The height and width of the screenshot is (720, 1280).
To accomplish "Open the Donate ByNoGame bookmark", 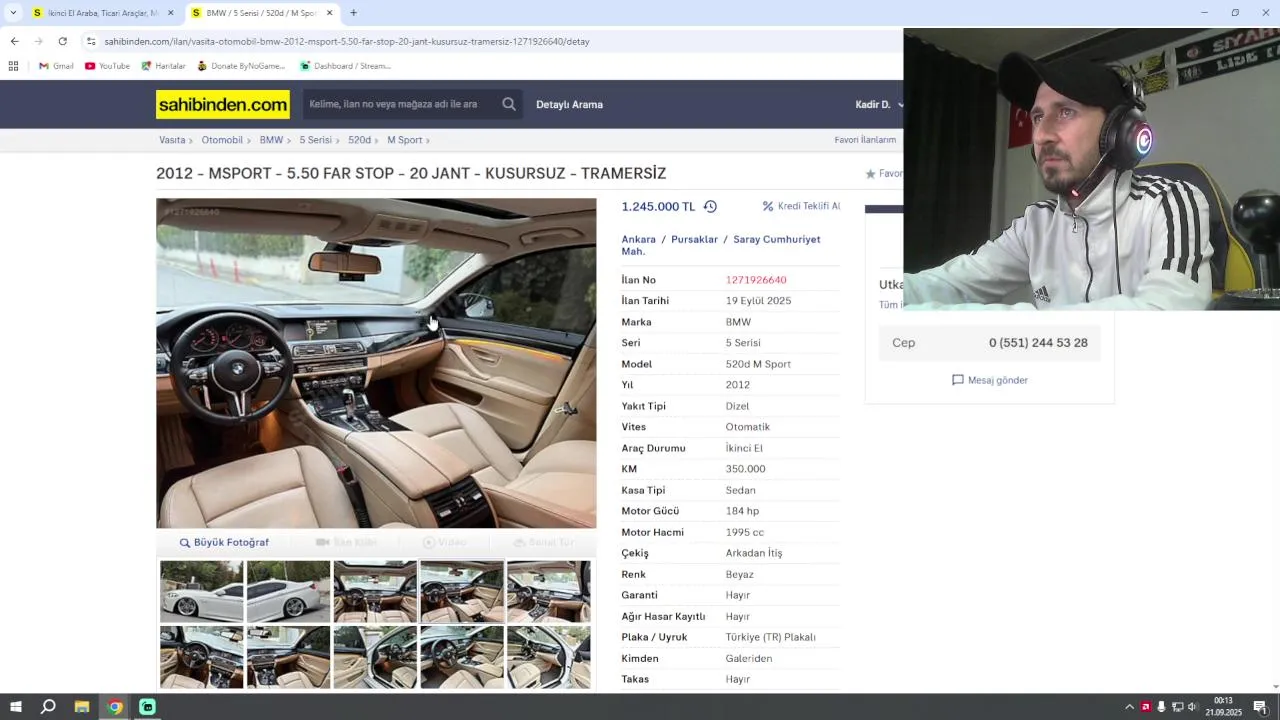I will tap(241, 66).
